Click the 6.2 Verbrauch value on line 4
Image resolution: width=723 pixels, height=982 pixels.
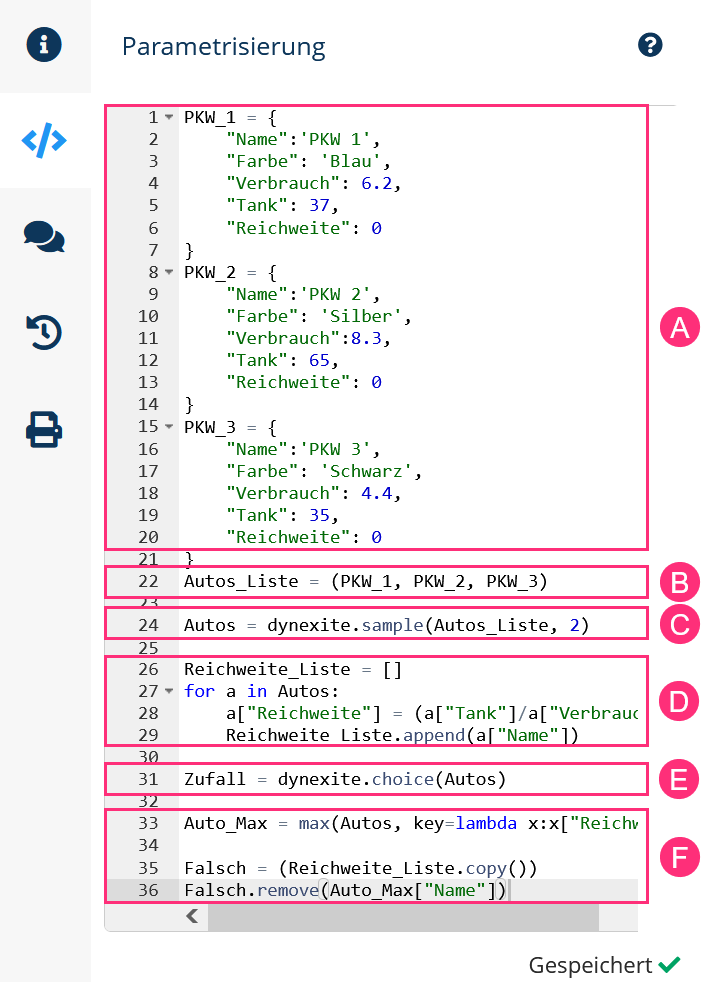[x=377, y=183]
